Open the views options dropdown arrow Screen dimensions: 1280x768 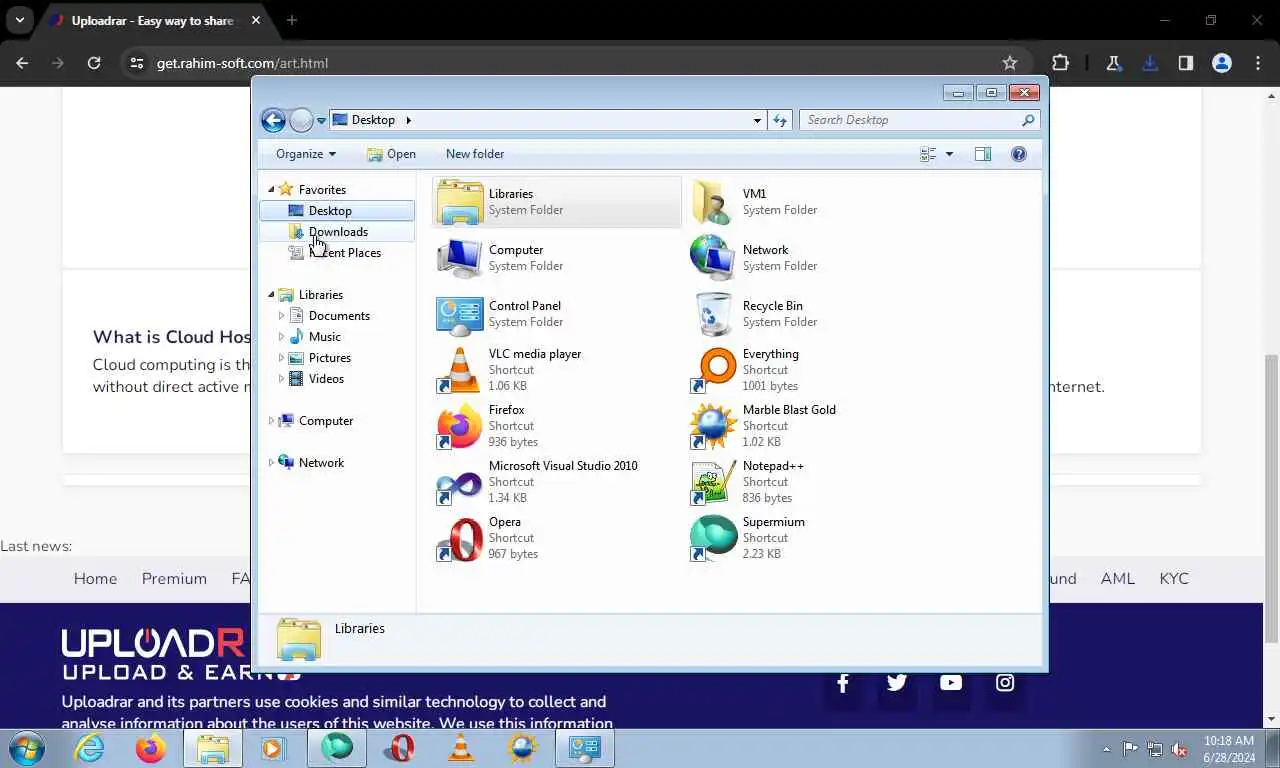point(950,154)
